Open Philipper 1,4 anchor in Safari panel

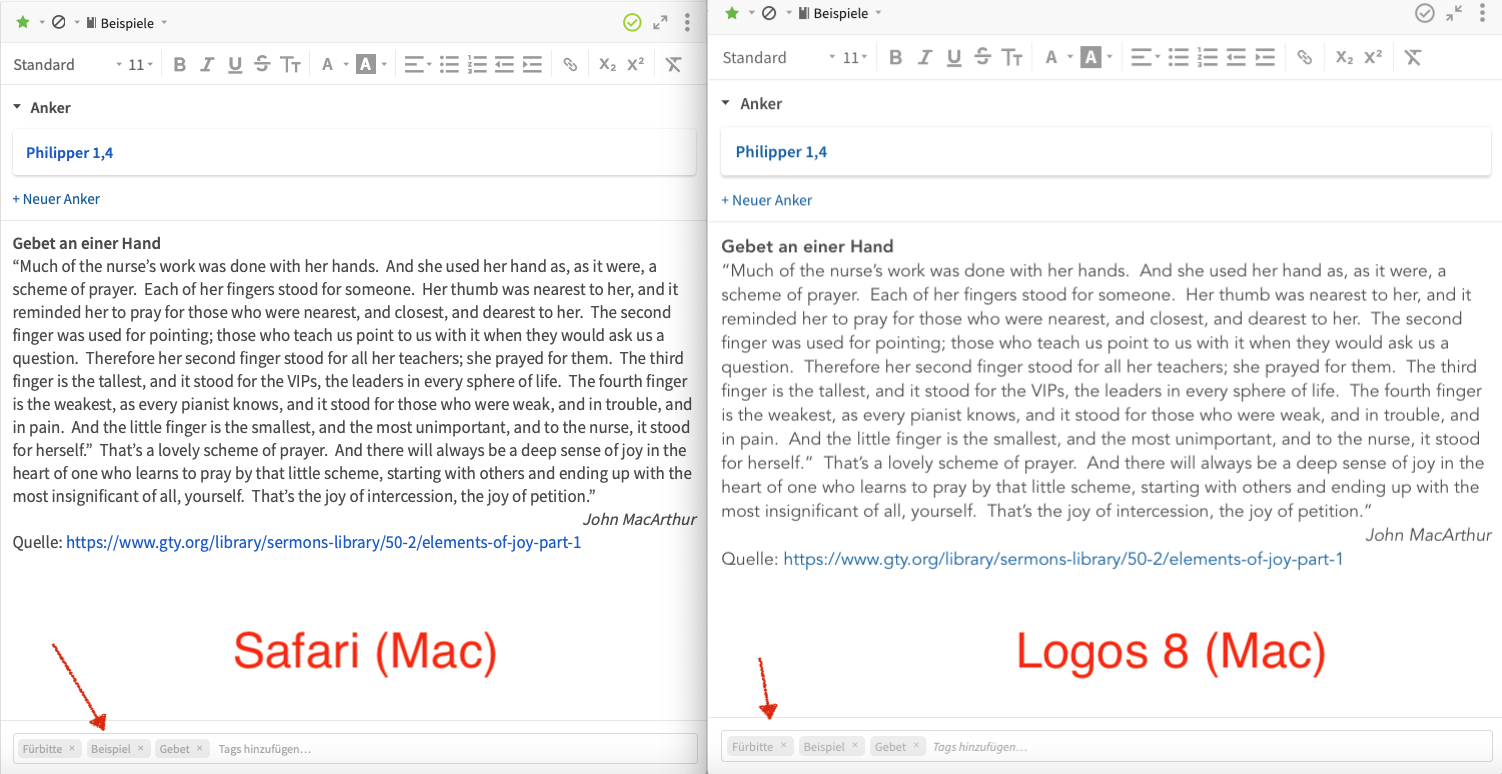click(x=69, y=153)
